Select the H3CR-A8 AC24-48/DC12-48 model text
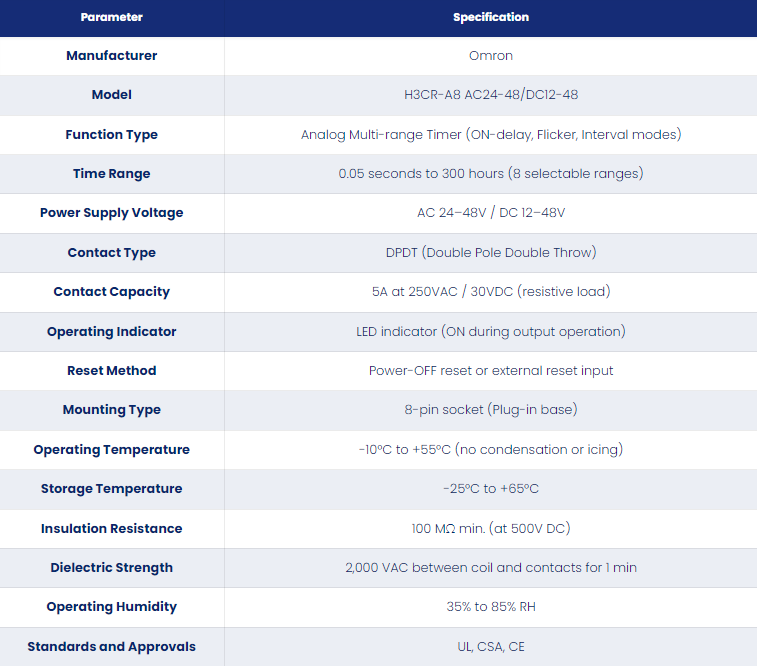 491,95
